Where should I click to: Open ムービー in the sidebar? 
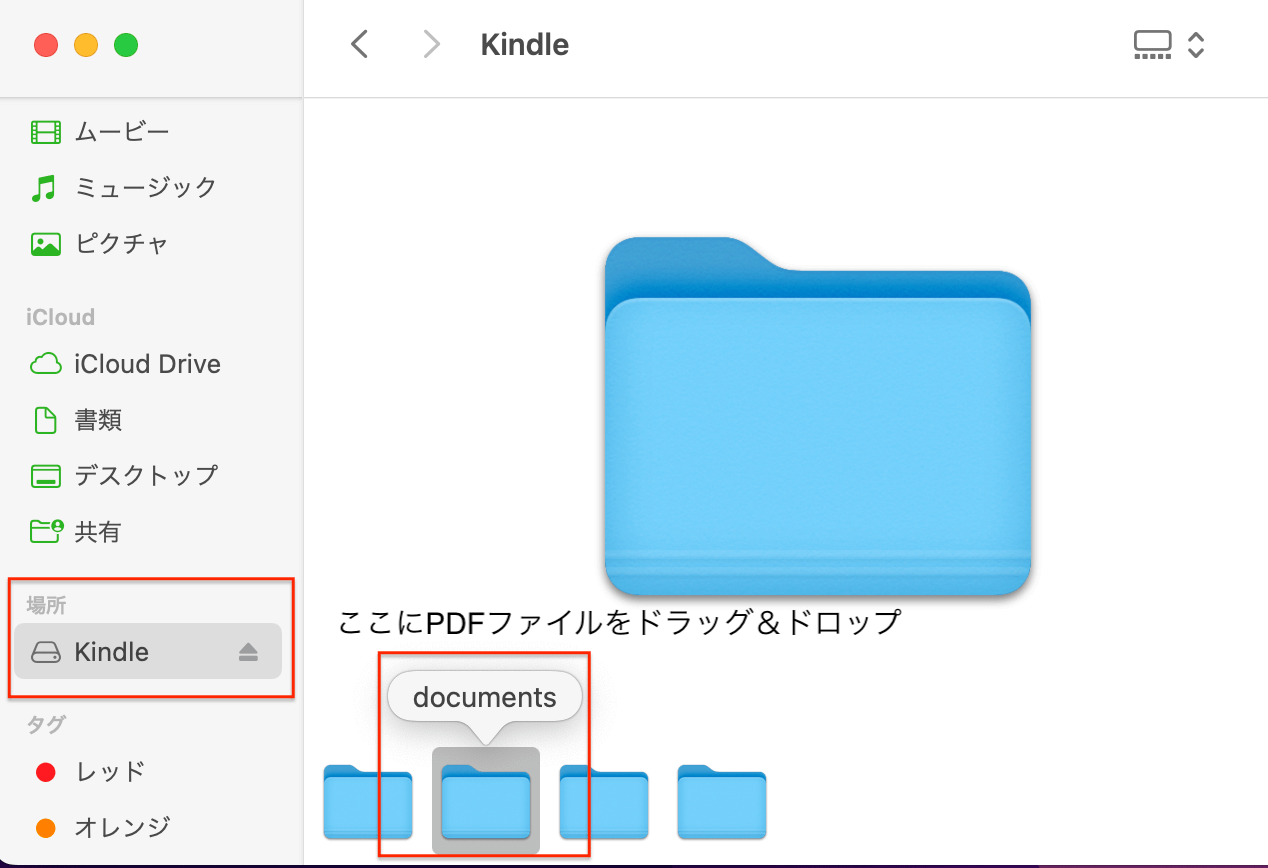100,131
